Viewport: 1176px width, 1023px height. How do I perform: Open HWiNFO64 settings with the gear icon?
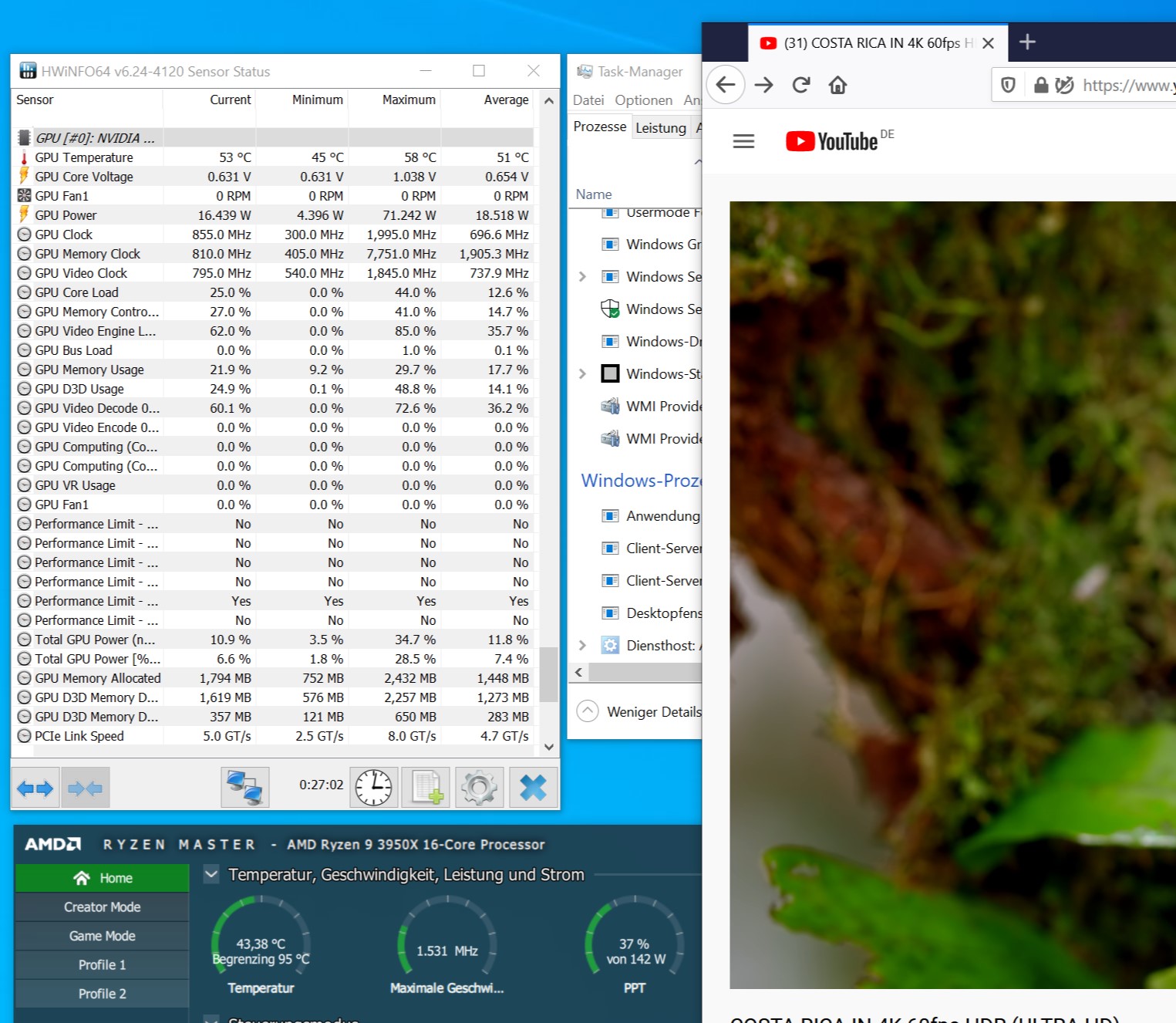point(479,787)
